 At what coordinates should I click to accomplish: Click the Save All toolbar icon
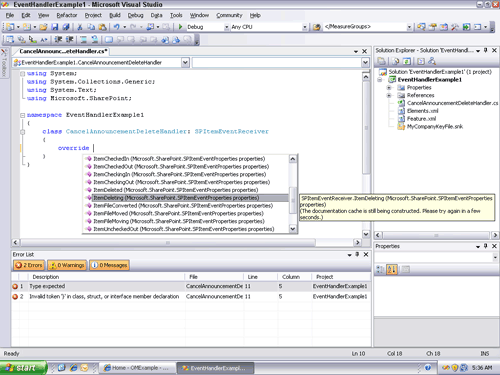coord(66,27)
